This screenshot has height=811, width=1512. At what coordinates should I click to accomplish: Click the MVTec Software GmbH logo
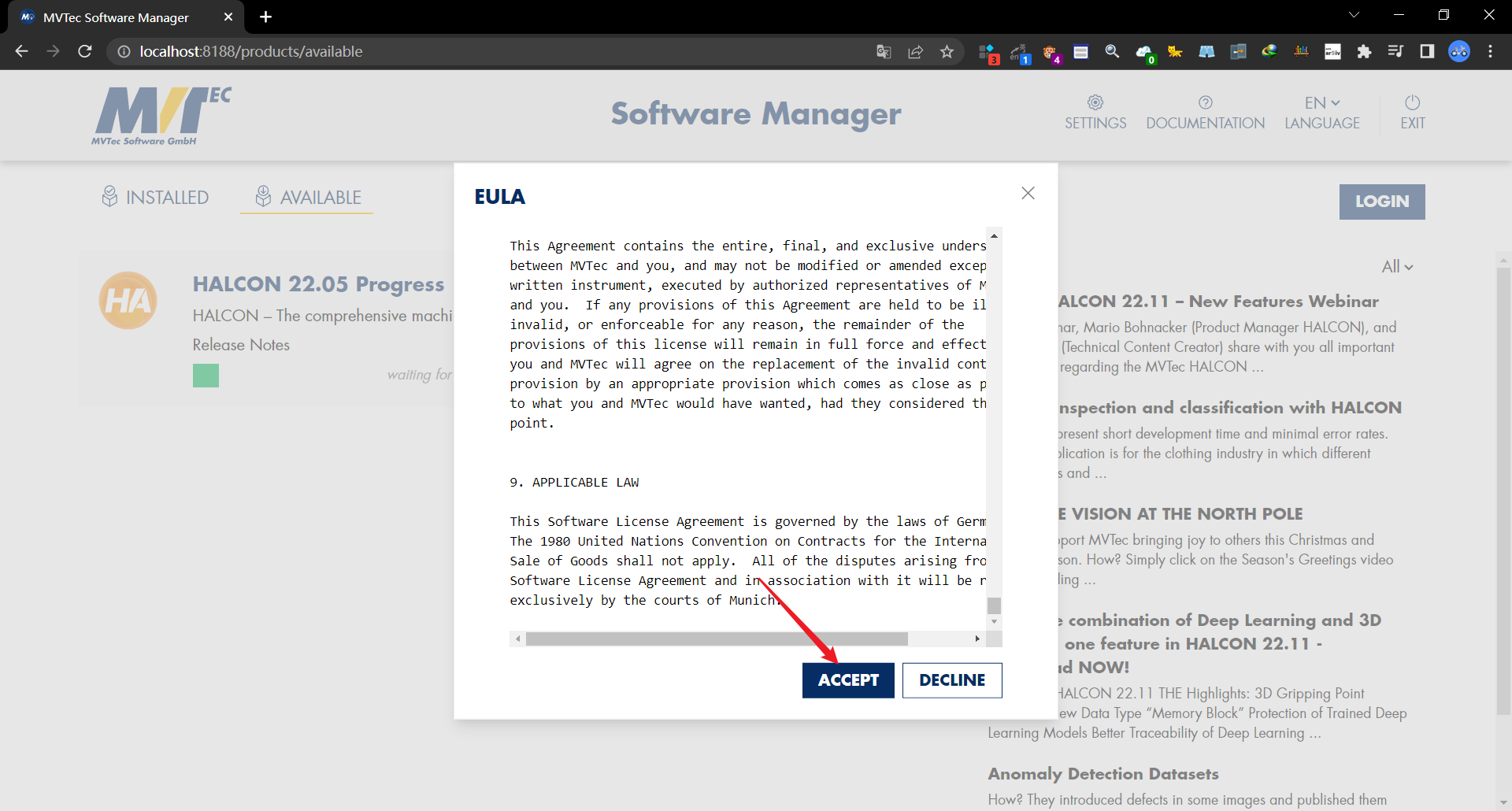point(161,116)
